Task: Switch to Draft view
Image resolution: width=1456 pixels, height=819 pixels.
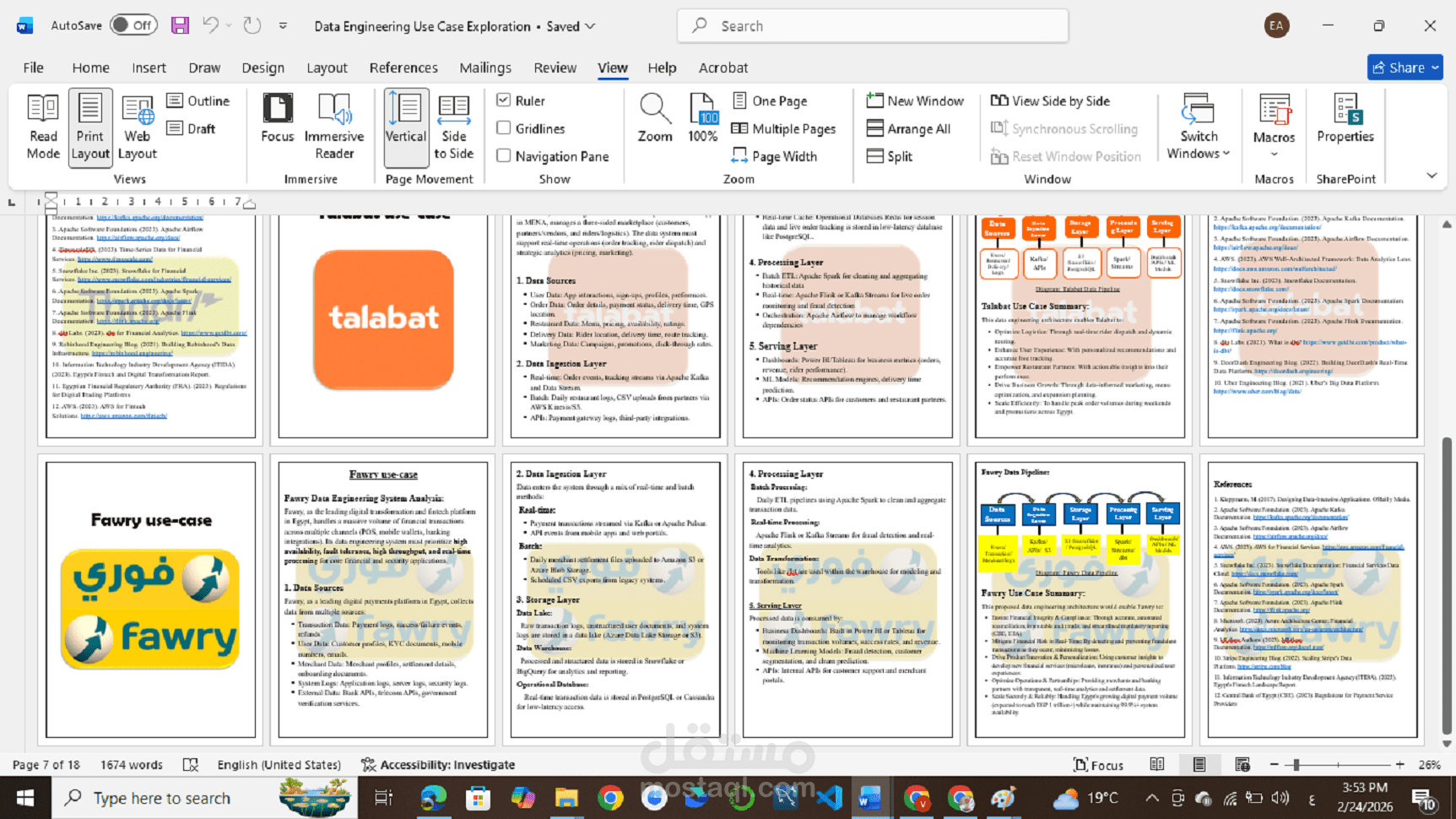Action: point(191,128)
